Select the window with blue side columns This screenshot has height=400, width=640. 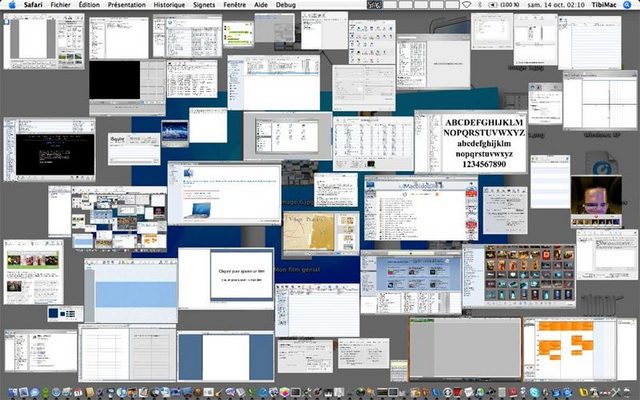click(226, 356)
